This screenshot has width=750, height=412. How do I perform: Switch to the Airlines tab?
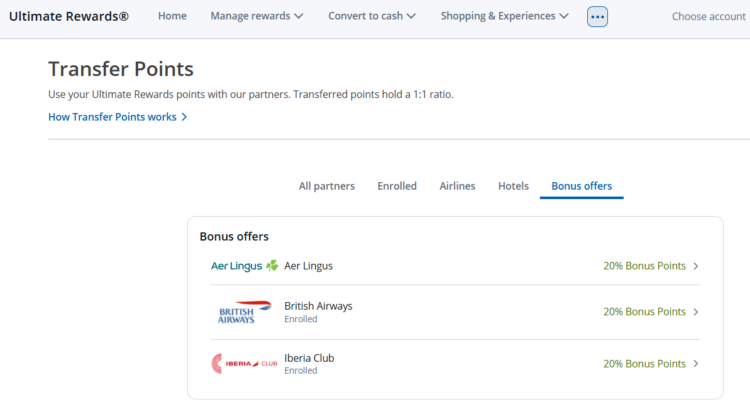click(457, 186)
